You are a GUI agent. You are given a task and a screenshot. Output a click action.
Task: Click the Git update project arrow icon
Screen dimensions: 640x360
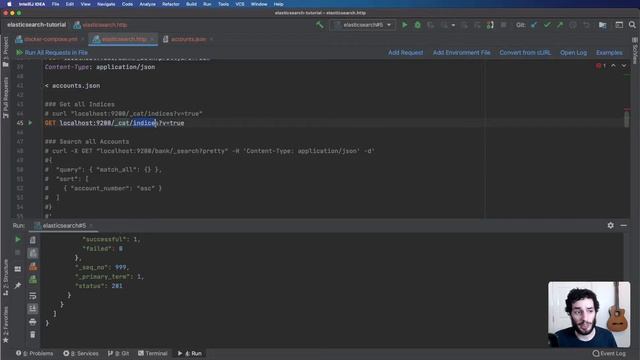533,25
